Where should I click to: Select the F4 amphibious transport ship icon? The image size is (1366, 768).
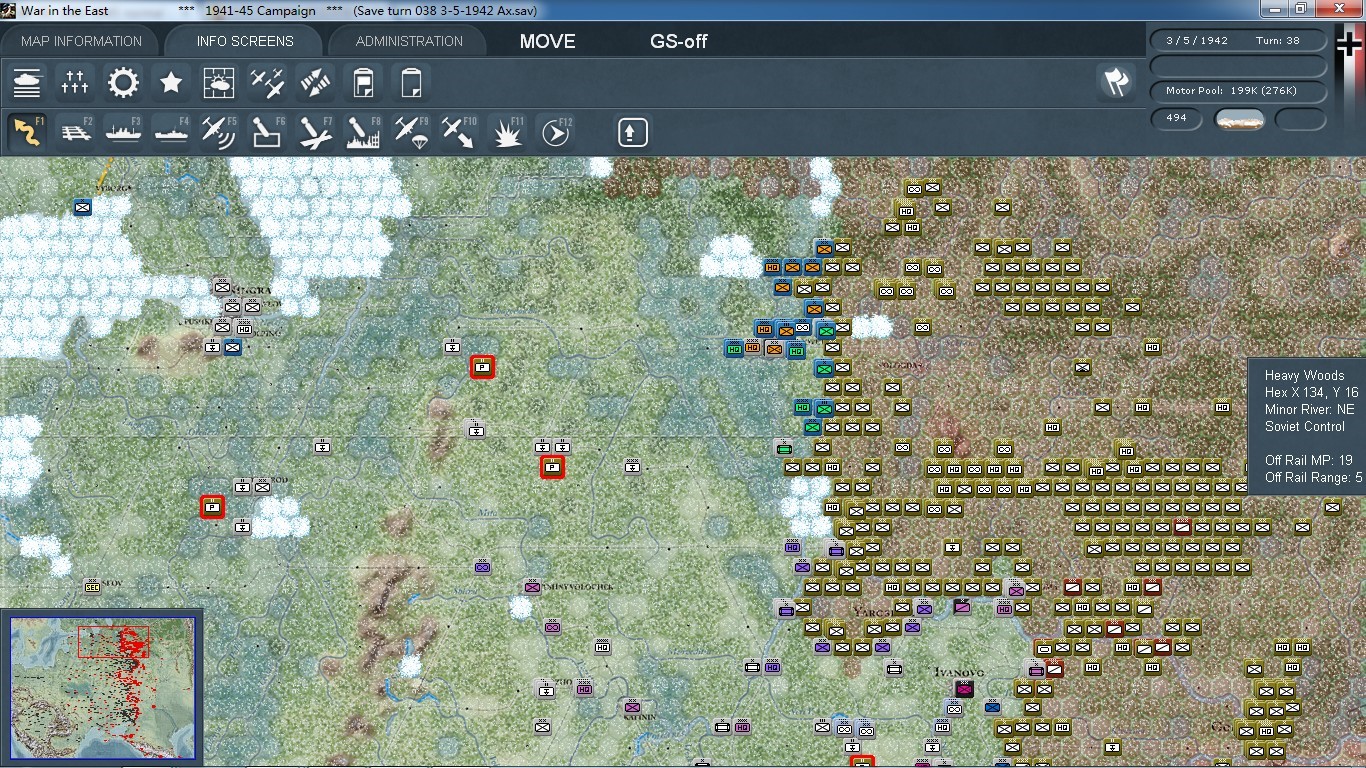click(171, 132)
